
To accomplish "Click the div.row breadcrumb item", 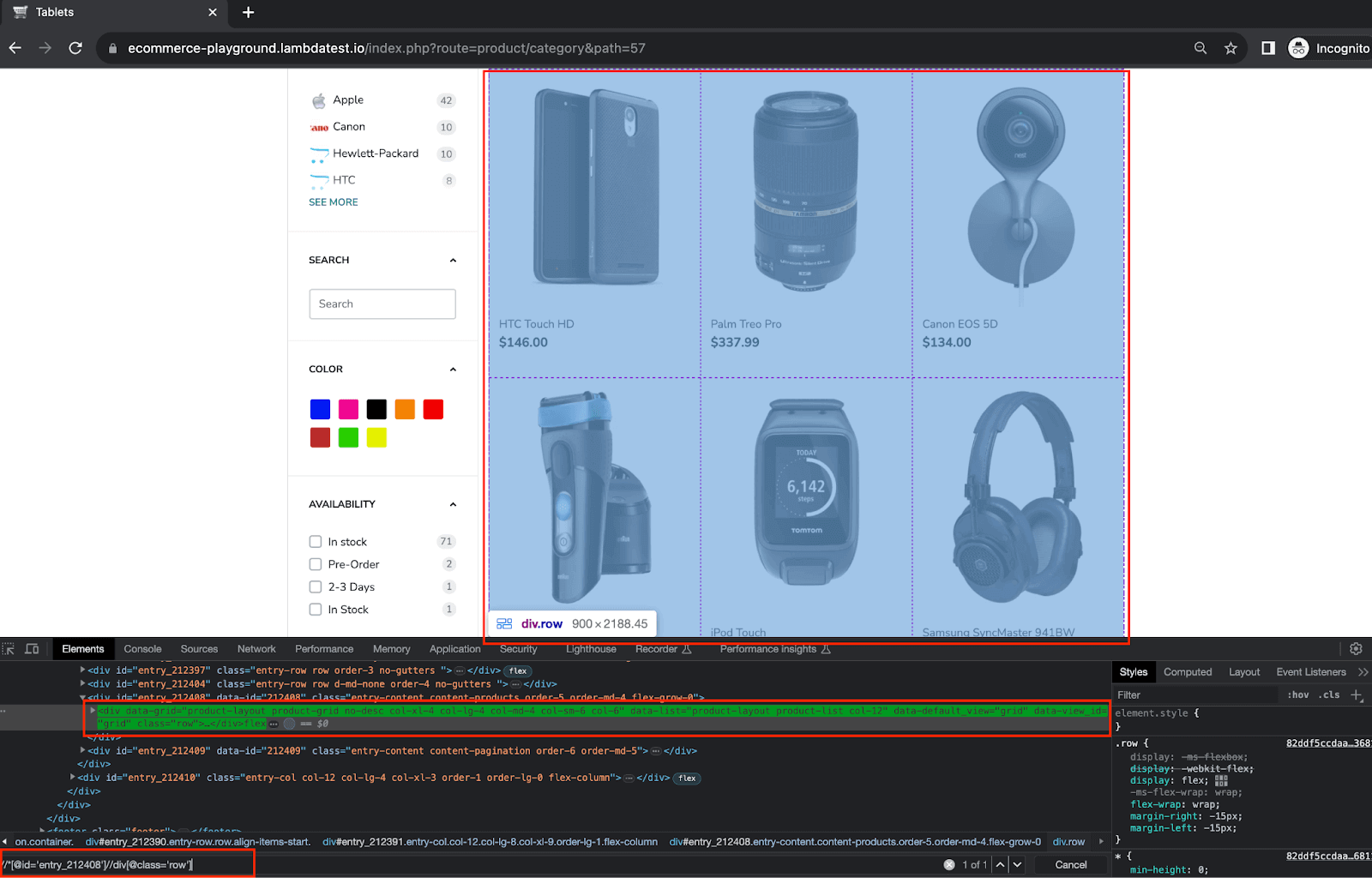I will click(x=1068, y=842).
